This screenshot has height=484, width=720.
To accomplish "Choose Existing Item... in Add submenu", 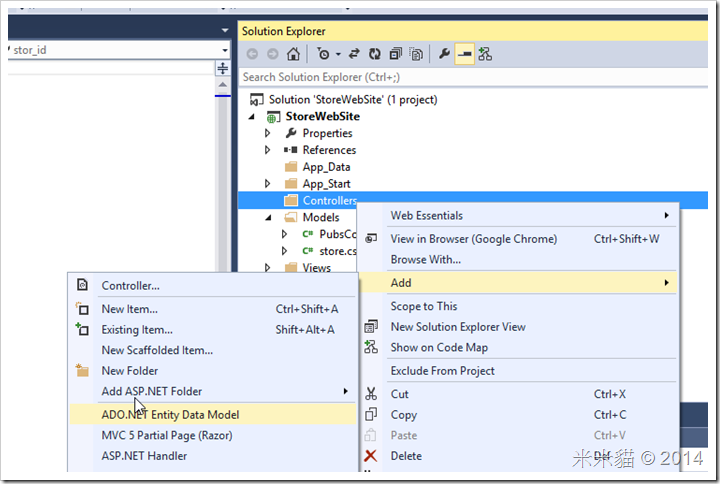I will [213, 330].
